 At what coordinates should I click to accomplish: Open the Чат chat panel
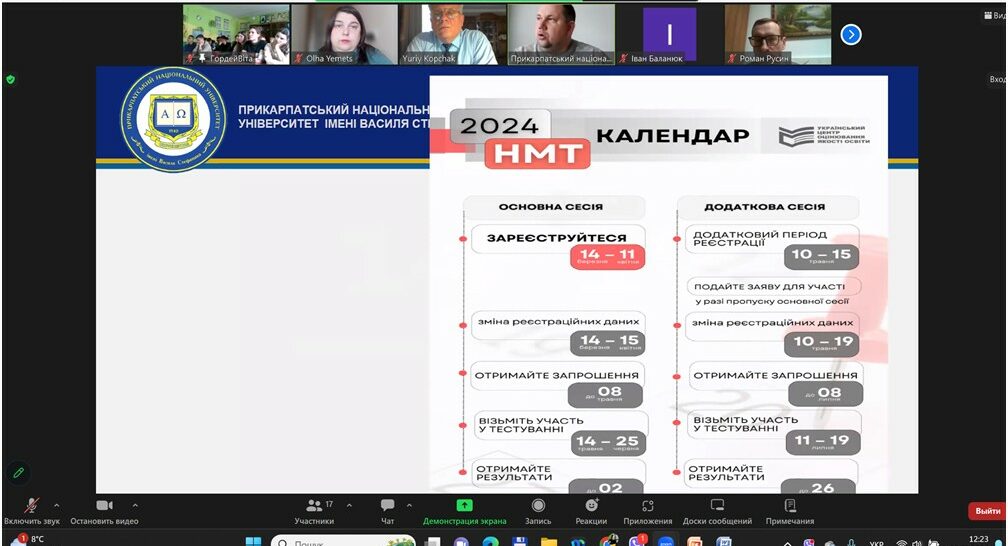(x=387, y=506)
